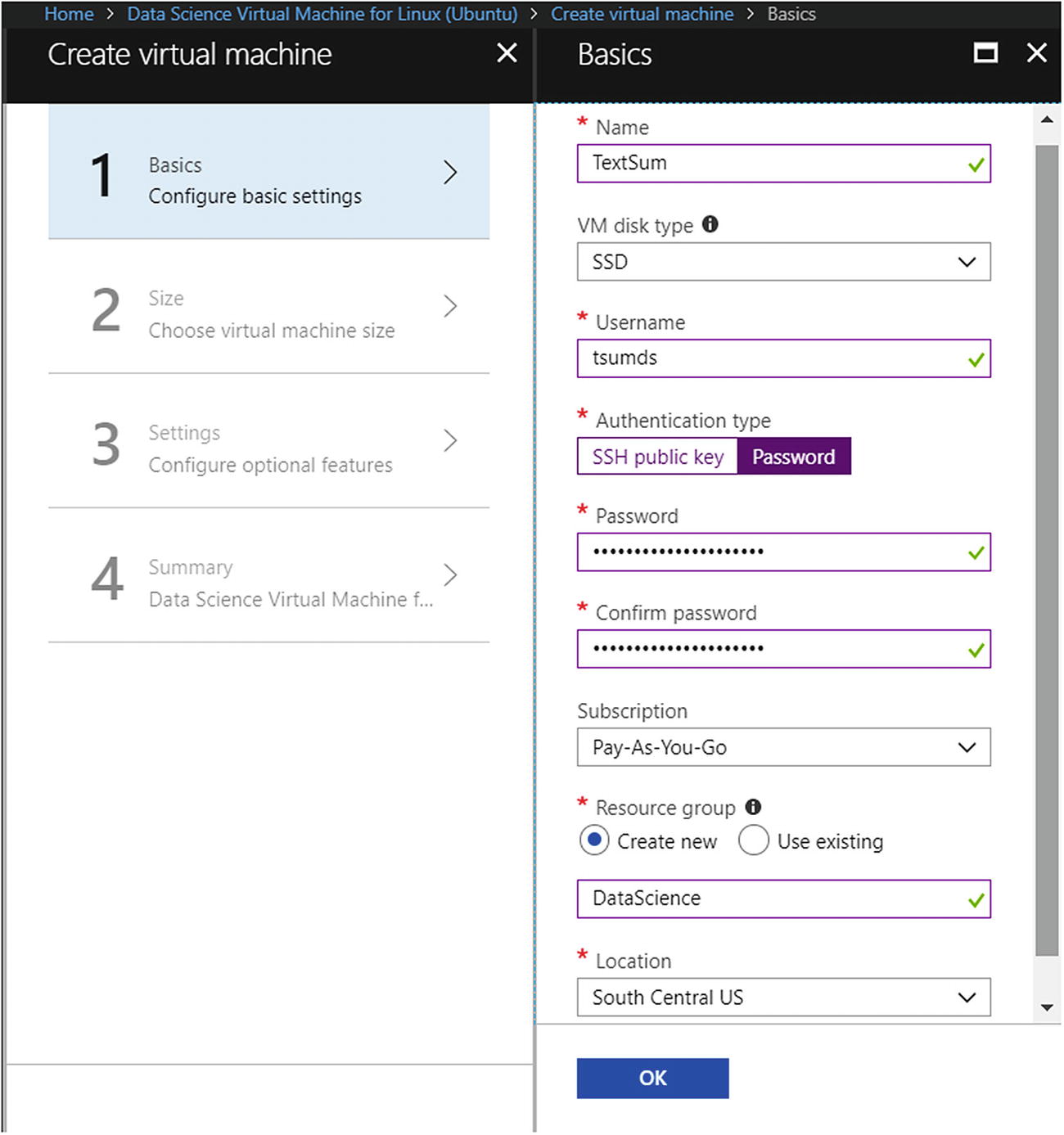Switch authentication to SSH public key

(x=657, y=457)
